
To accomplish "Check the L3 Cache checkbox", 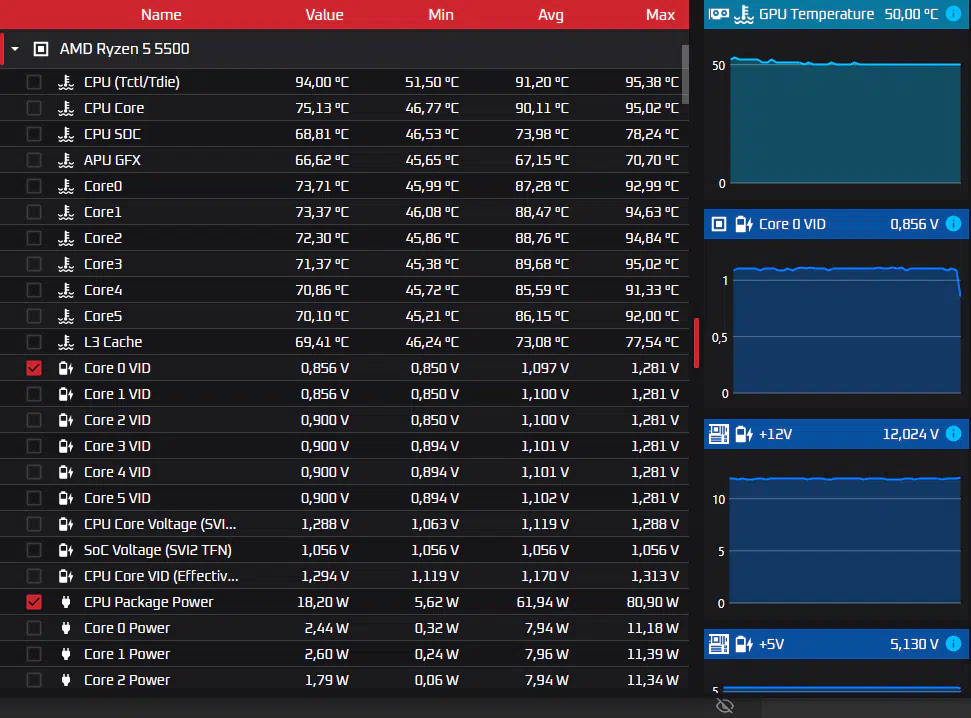I will coord(34,342).
